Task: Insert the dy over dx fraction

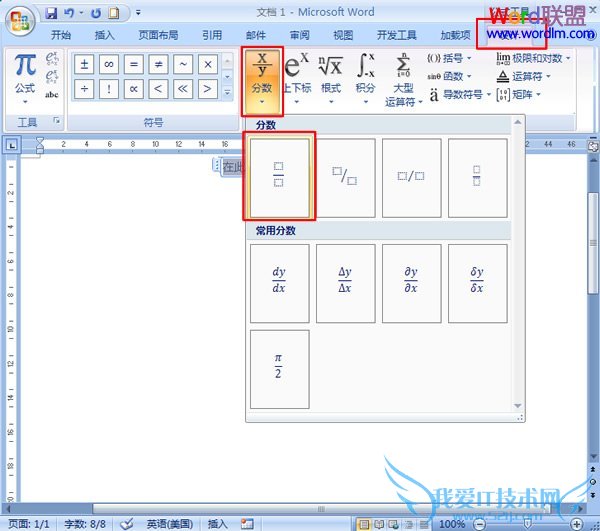Action: tap(279, 283)
